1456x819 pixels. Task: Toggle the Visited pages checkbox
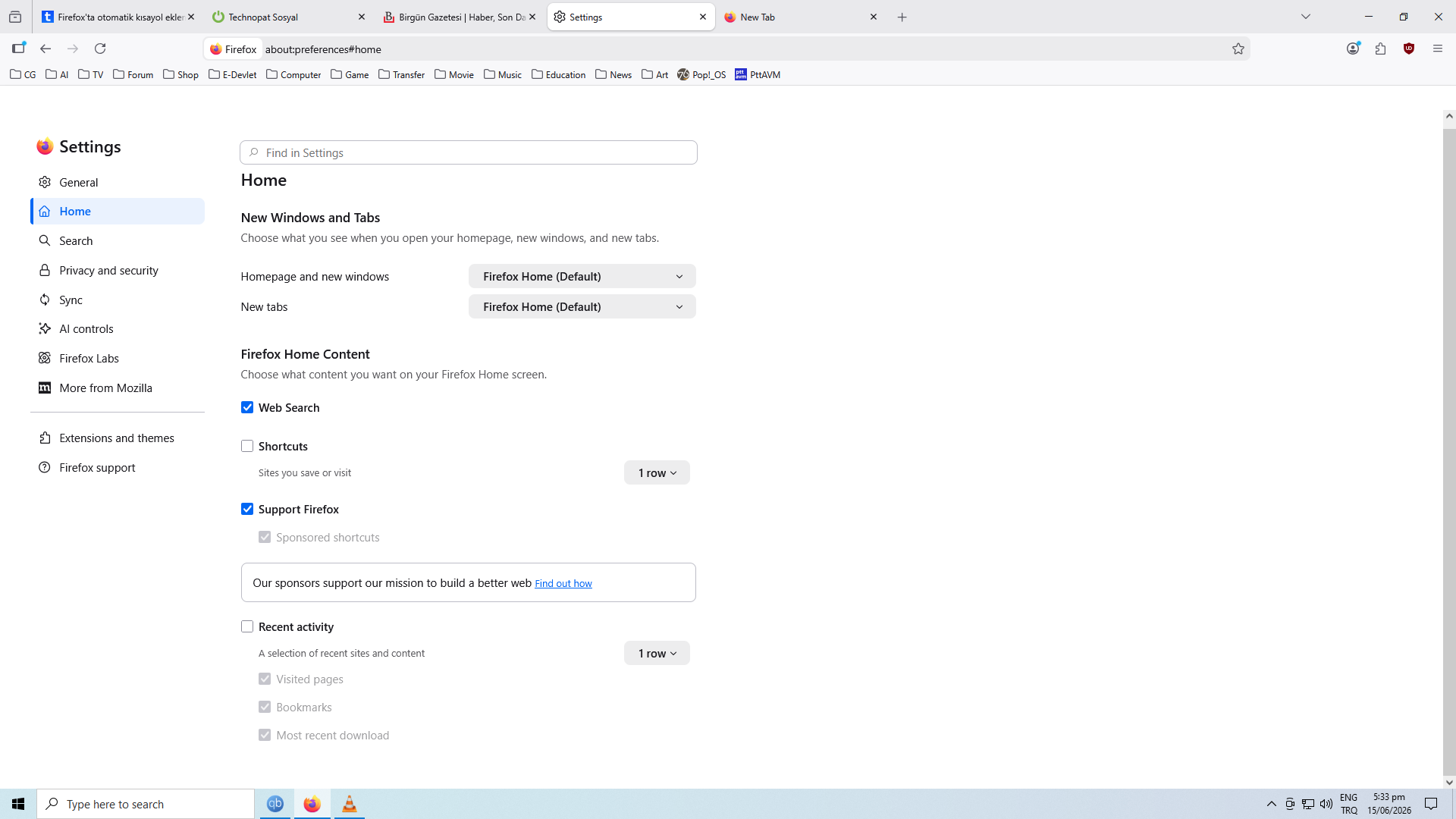pos(265,679)
